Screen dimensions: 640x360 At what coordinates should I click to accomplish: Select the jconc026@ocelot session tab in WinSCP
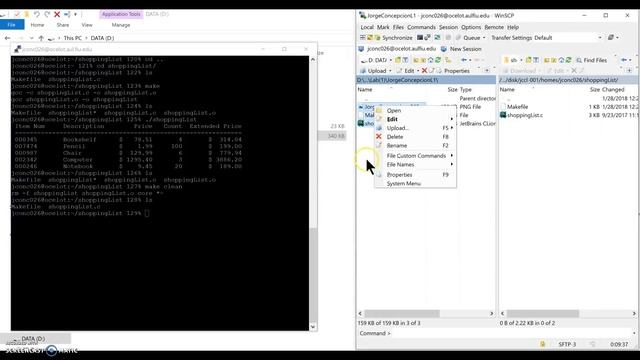[x=397, y=49]
